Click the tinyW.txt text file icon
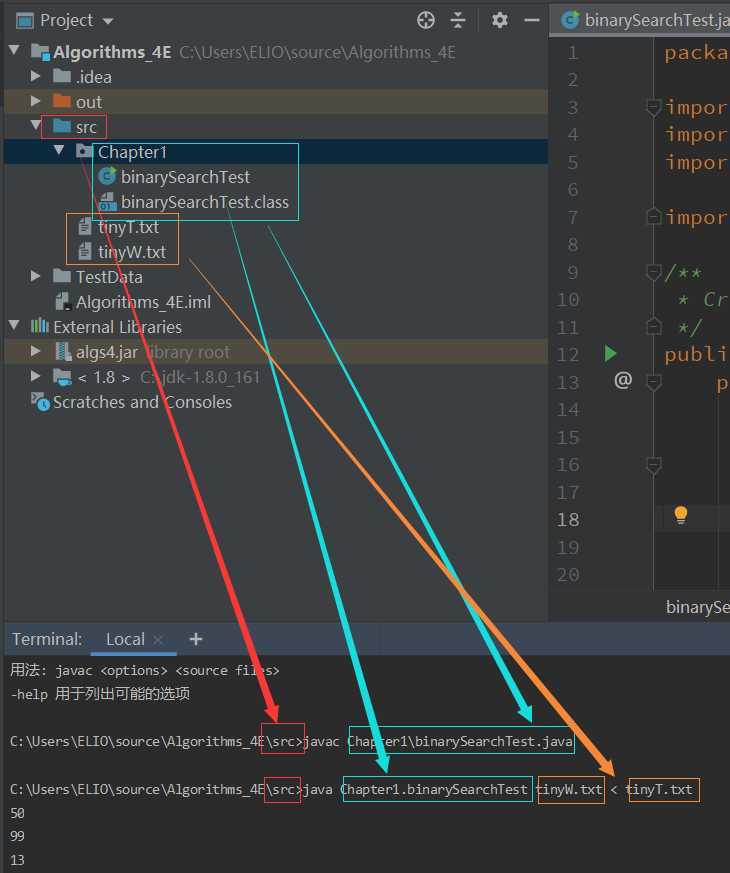Image resolution: width=730 pixels, height=873 pixels. (x=84, y=252)
